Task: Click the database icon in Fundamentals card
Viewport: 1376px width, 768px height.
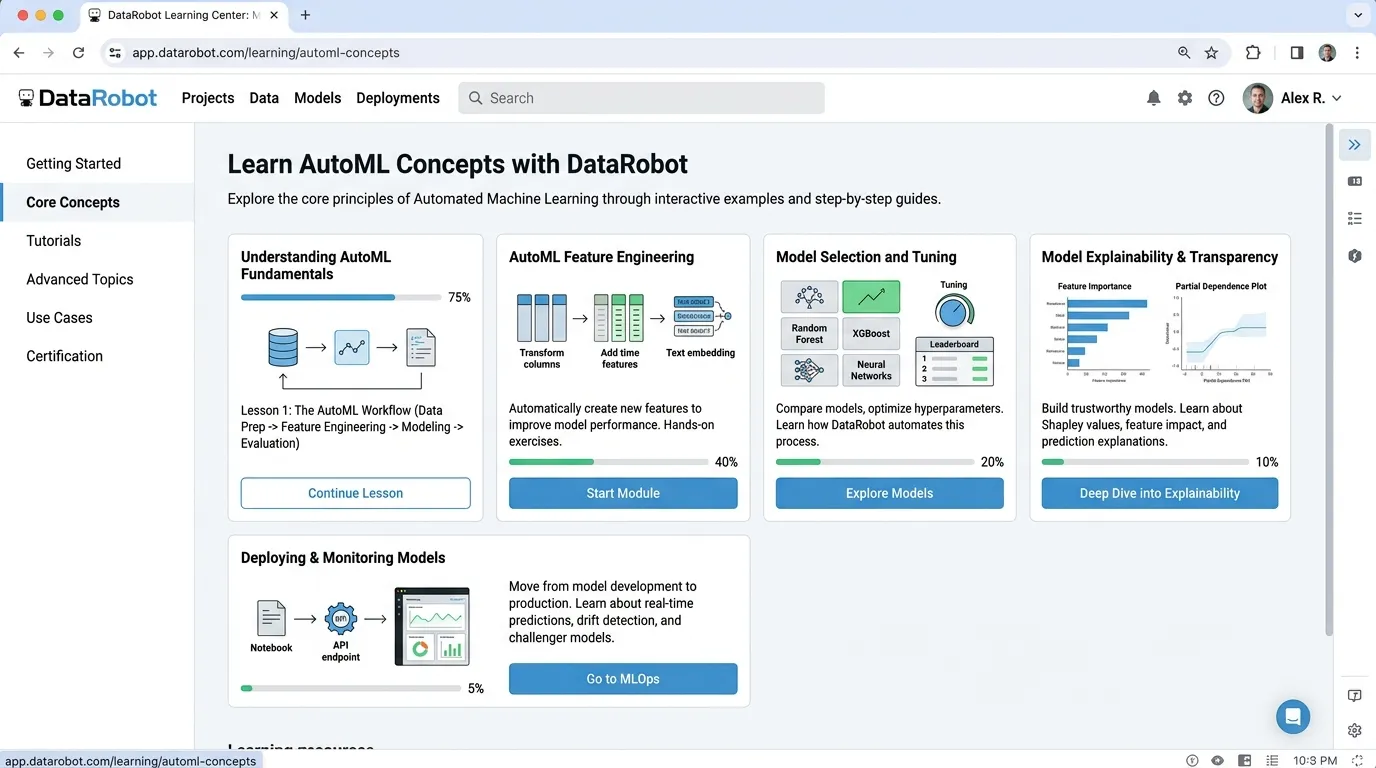Action: pyautogui.click(x=283, y=347)
